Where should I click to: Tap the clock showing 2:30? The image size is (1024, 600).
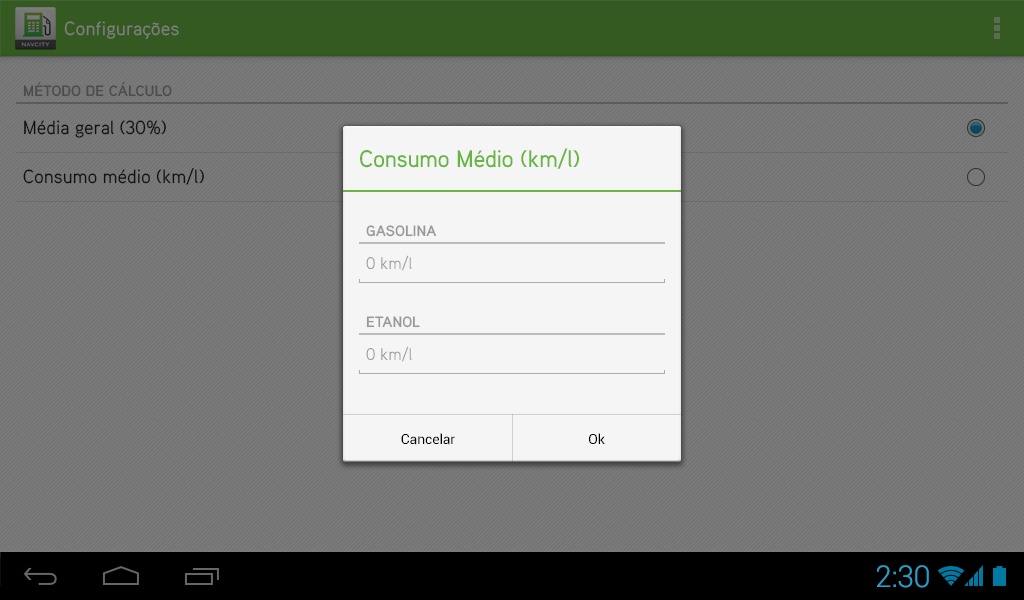coord(902,576)
